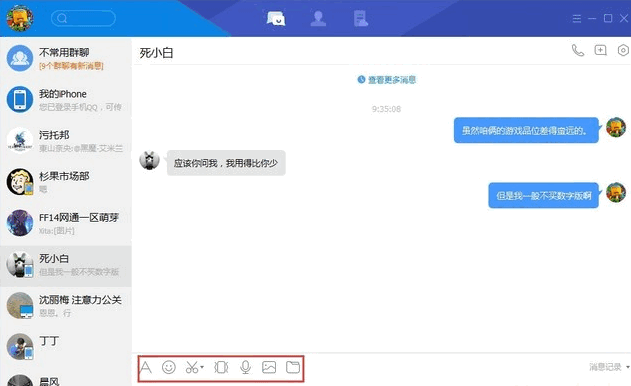Open the font style A icon
The image size is (631, 386).
pyautogui.click(x=146, y=367)
